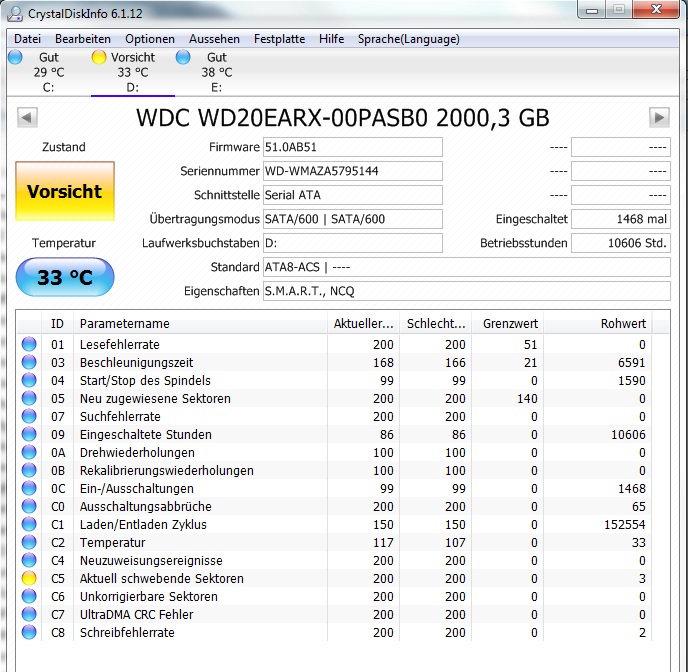688x672 pixels.
Task: Click the Aktueller... column header
Action: point(363,324)
